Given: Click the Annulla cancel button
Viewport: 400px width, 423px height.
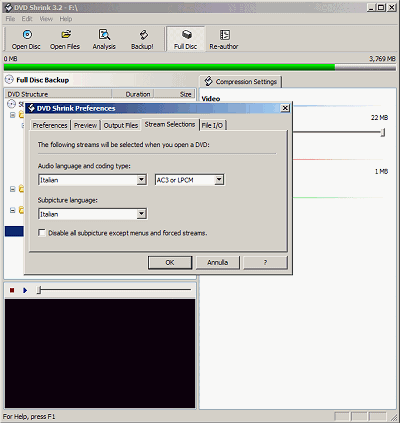Looking at the screenshot, I should [218, 262].
